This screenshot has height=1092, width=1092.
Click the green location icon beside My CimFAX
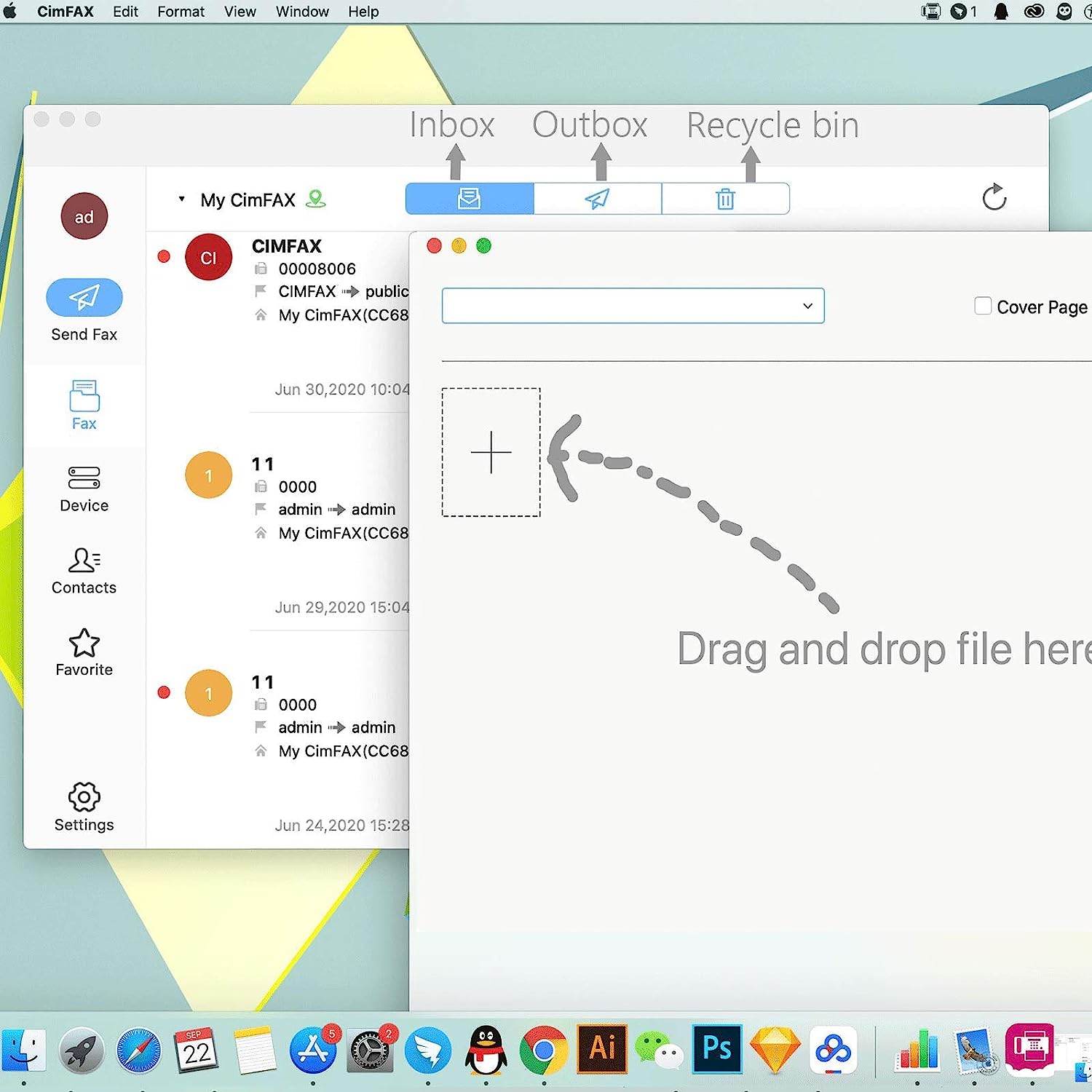click(x=315, y=199)
